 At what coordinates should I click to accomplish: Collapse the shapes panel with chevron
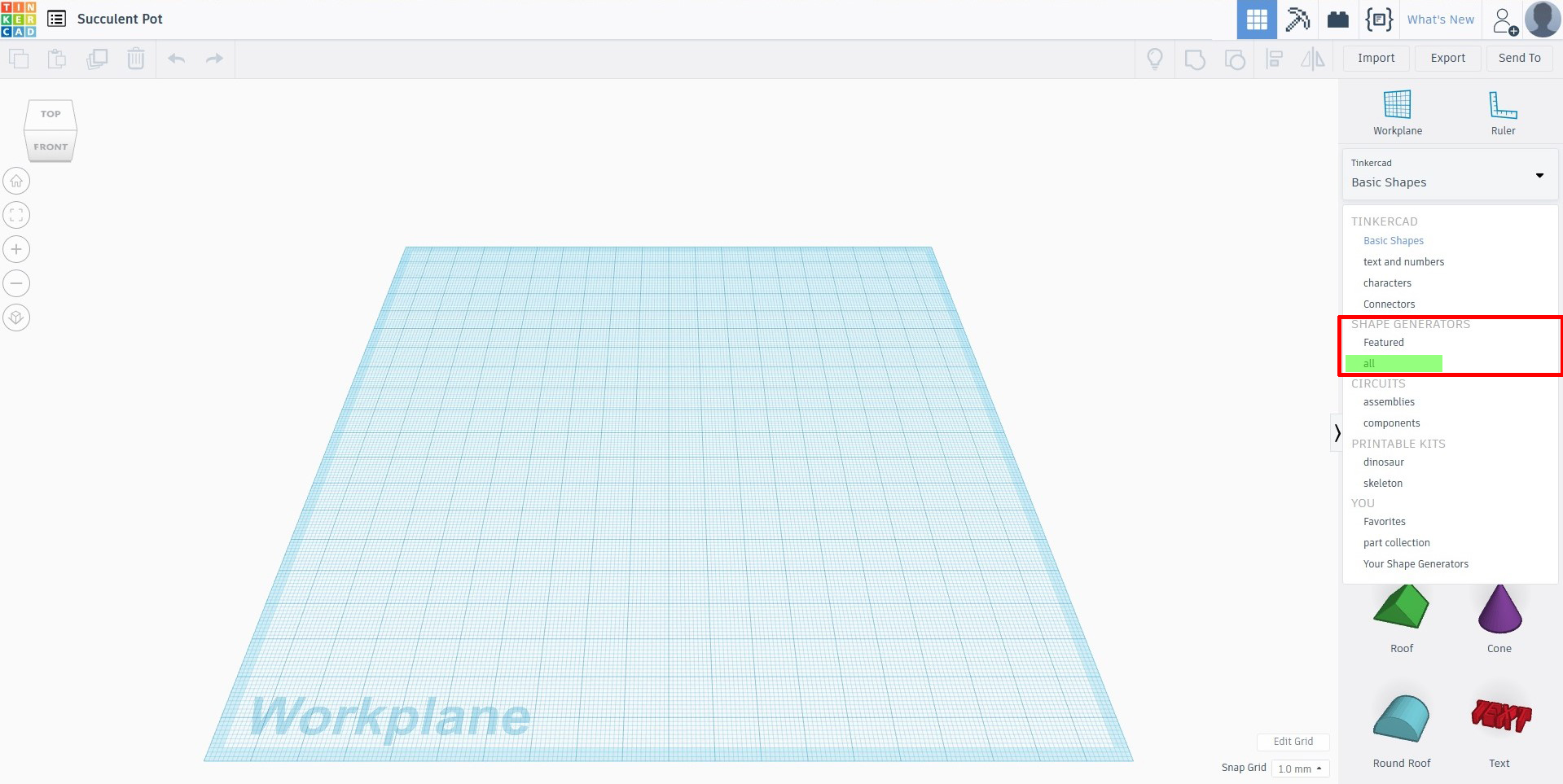(1337, 433)
